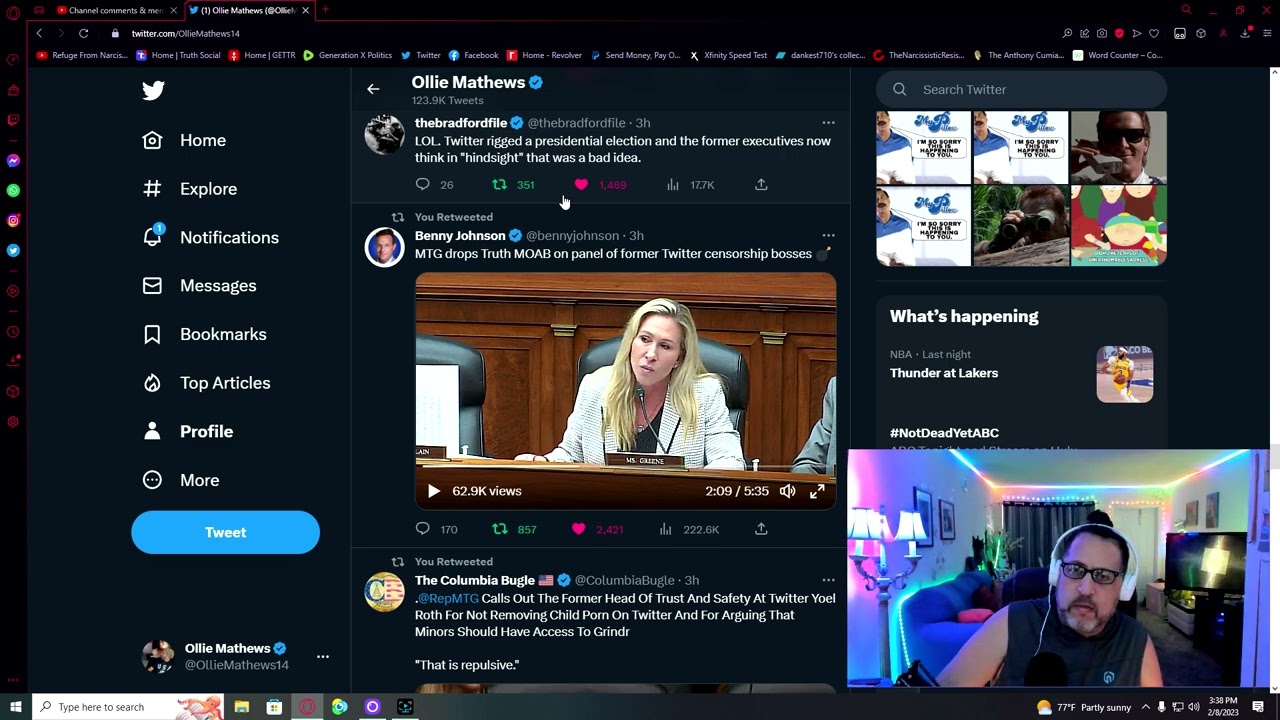Open Twitter in the Opera sidebar

[13, 251]
